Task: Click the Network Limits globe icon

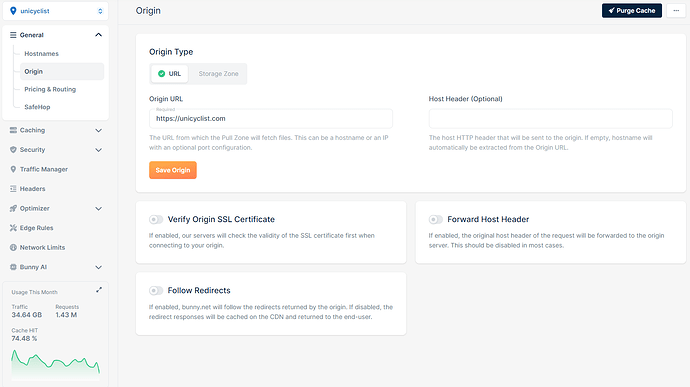Action: (13, 247)
